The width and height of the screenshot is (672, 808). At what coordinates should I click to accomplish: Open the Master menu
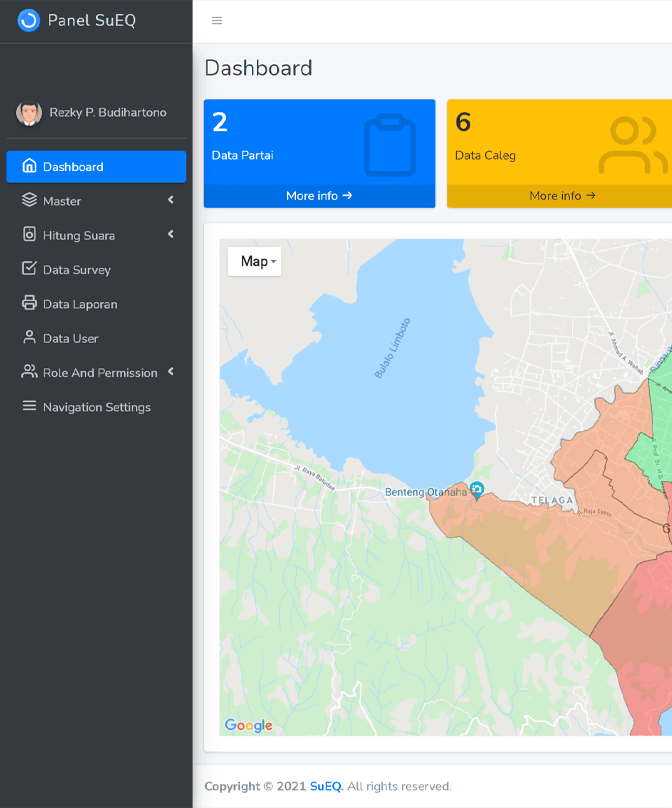click(96, 201)
